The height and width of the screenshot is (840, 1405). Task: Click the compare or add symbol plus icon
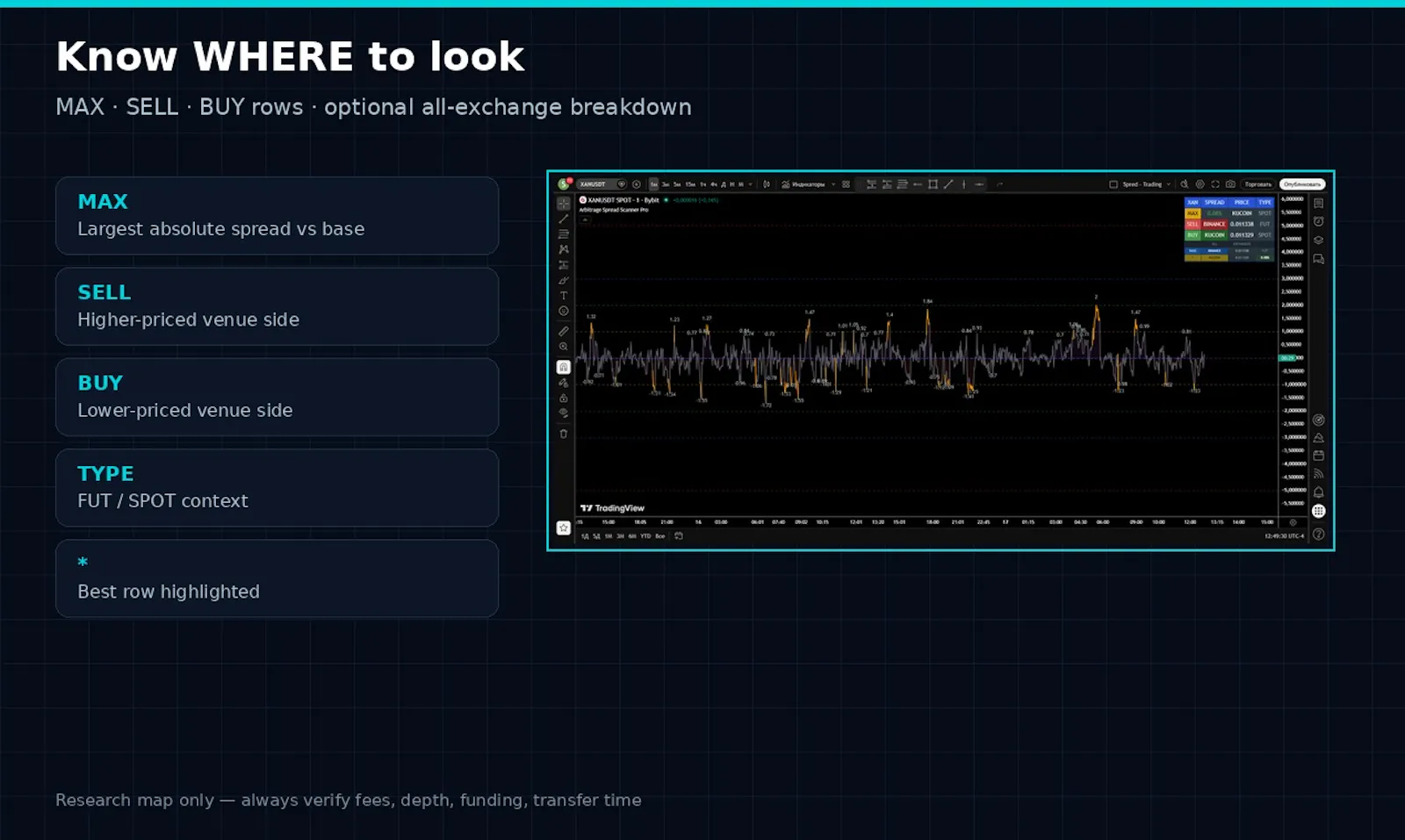click(637, 184)
